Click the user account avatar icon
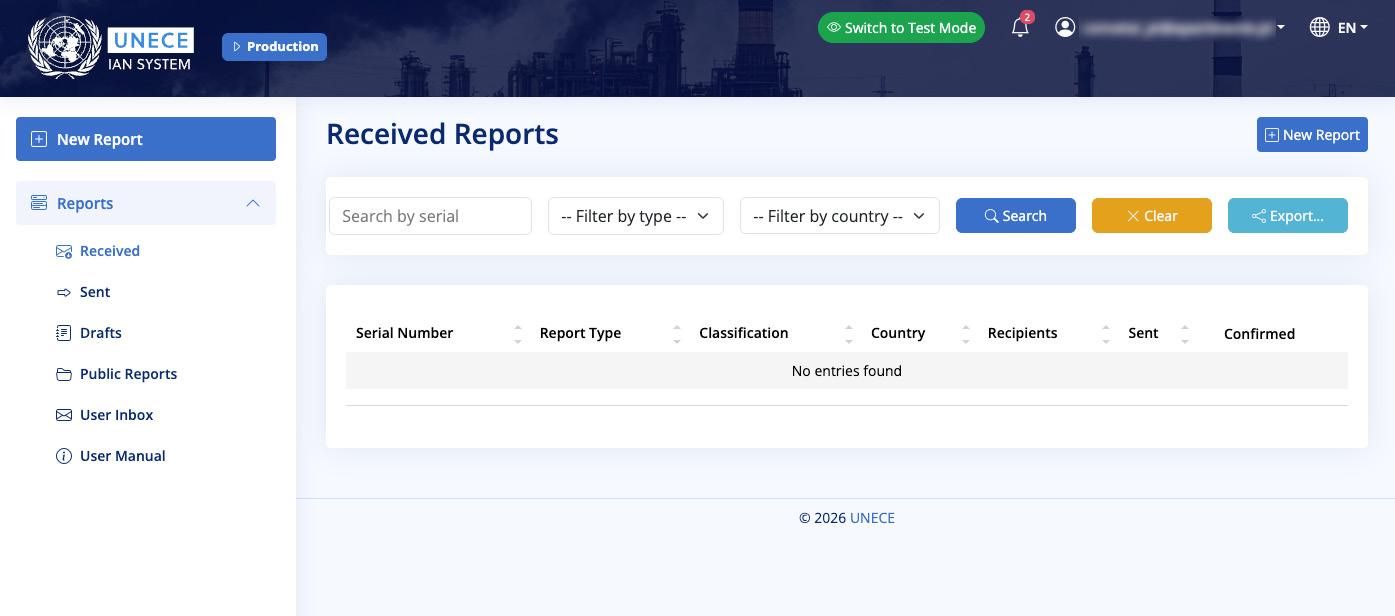This screenshot has height=616, width=1395. tap(1065, 27)
